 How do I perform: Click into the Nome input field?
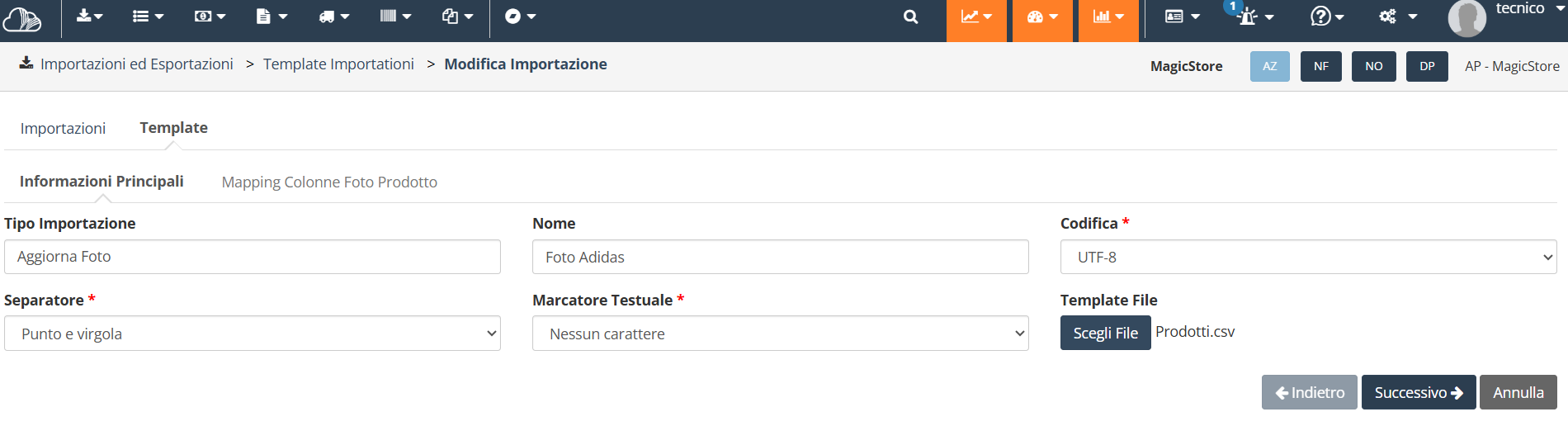click(x=780, y=258)
